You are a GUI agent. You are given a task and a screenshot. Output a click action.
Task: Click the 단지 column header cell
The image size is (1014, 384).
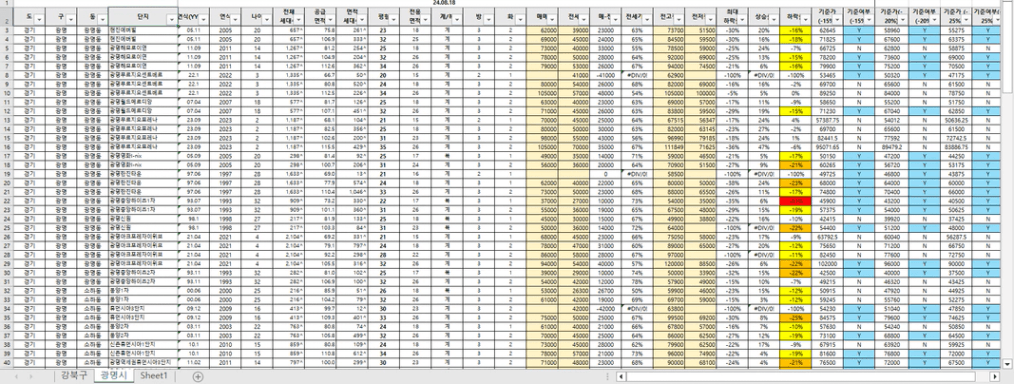pyautogui.click(x=143, y=17)
